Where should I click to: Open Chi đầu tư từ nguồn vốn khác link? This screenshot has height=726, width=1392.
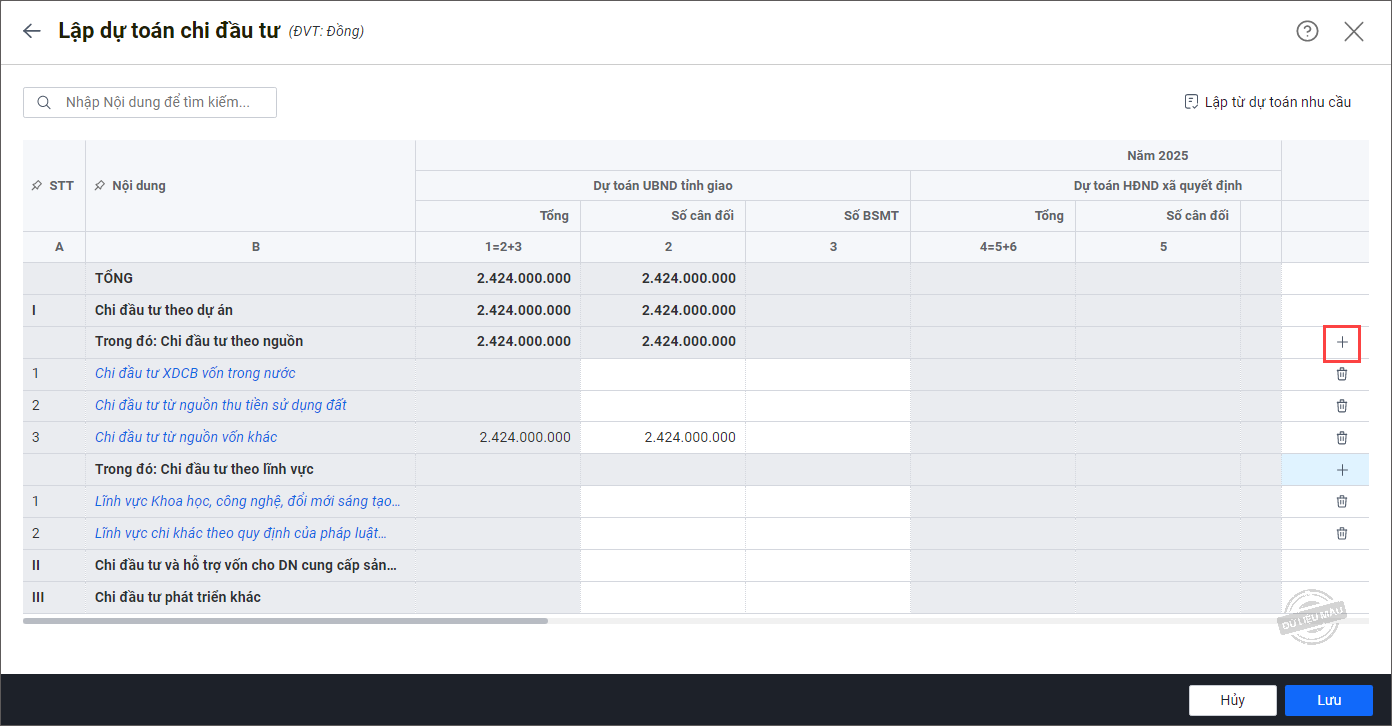tap(186, 438)
